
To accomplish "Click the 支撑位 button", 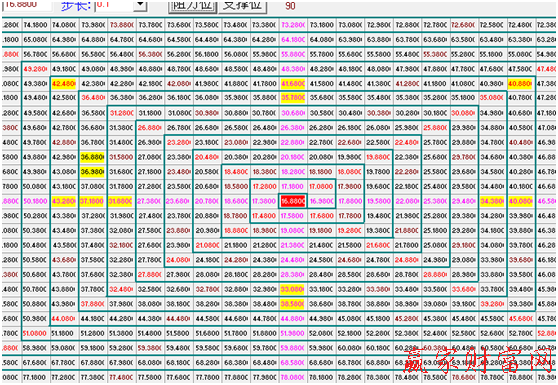I will tap(242, 6).
